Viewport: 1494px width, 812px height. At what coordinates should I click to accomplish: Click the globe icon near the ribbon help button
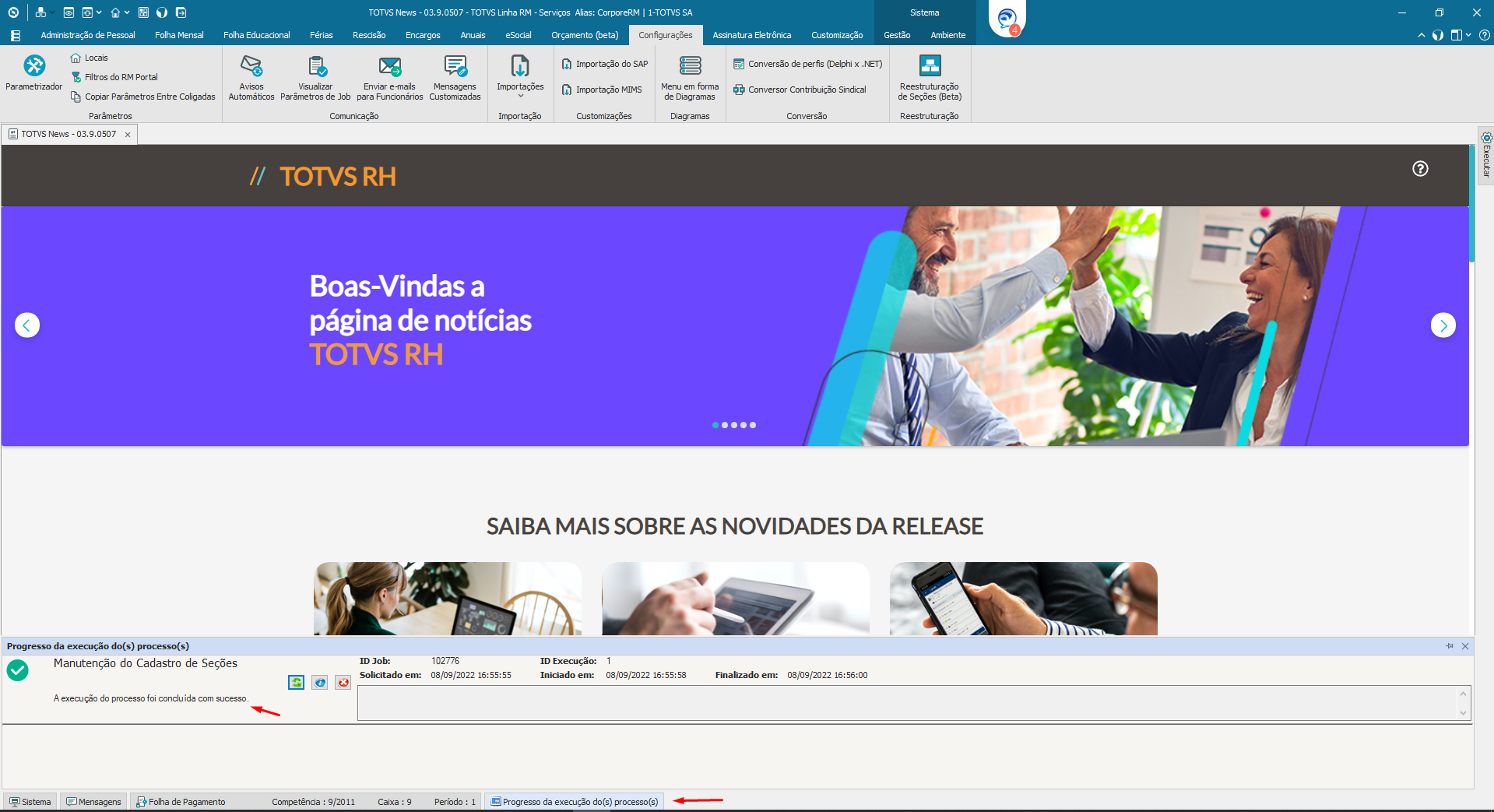(x=1438, y=35)
